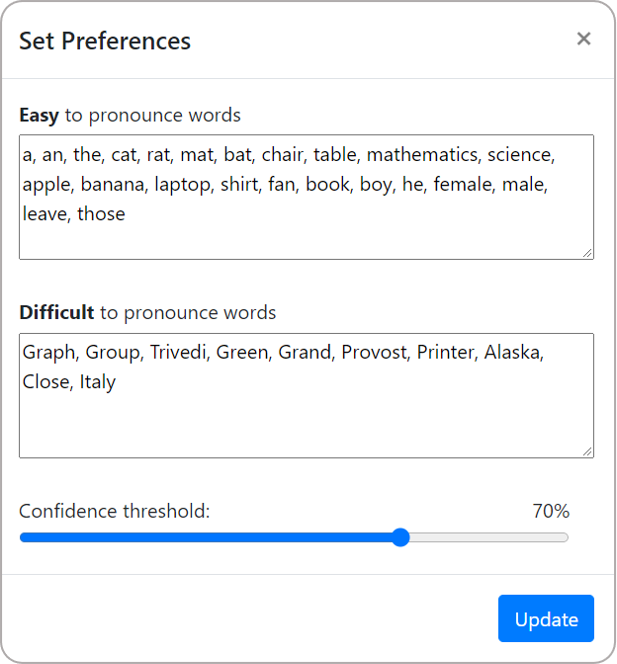Grab the Easy words textarea resize handle
Viewport: 617px width, 664px height.
(587, 253)
